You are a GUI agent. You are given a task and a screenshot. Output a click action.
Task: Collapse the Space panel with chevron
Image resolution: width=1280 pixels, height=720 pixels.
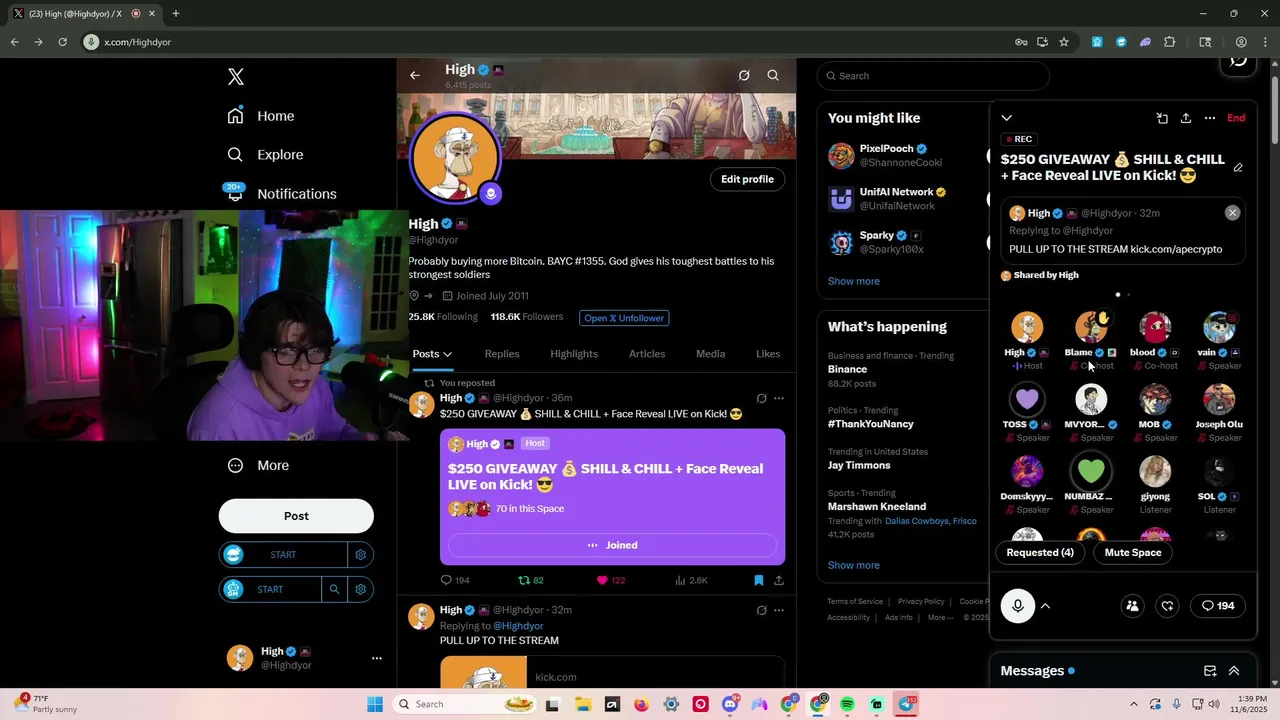pyautogui.click(x=1007, y=118)
